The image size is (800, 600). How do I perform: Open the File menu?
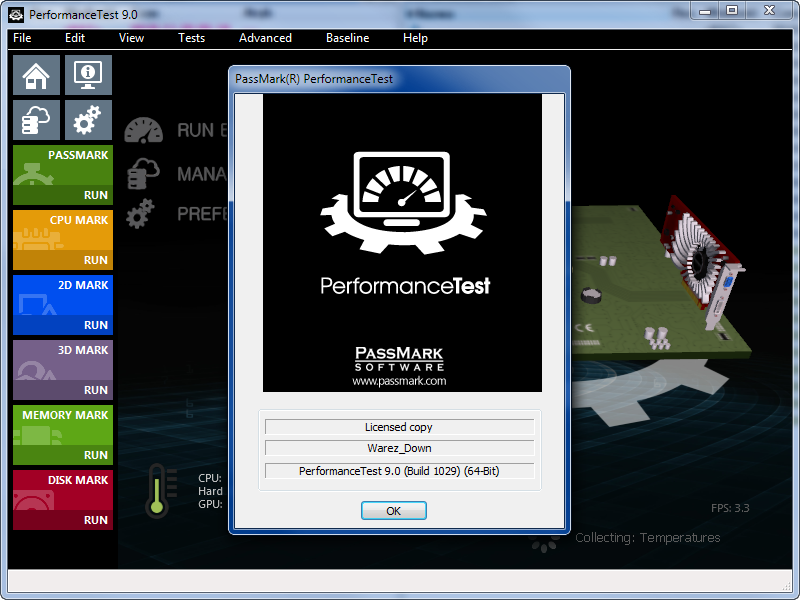click(x=22, y=38)
